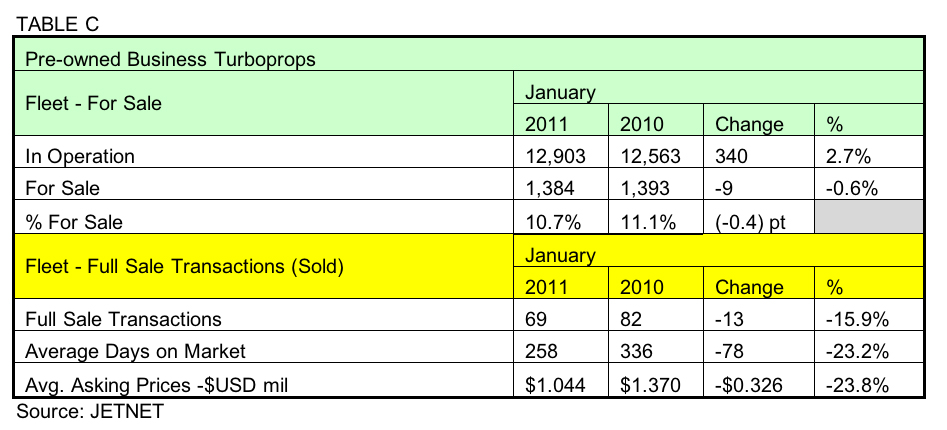Select the In Operation row label

pos(81,156)
